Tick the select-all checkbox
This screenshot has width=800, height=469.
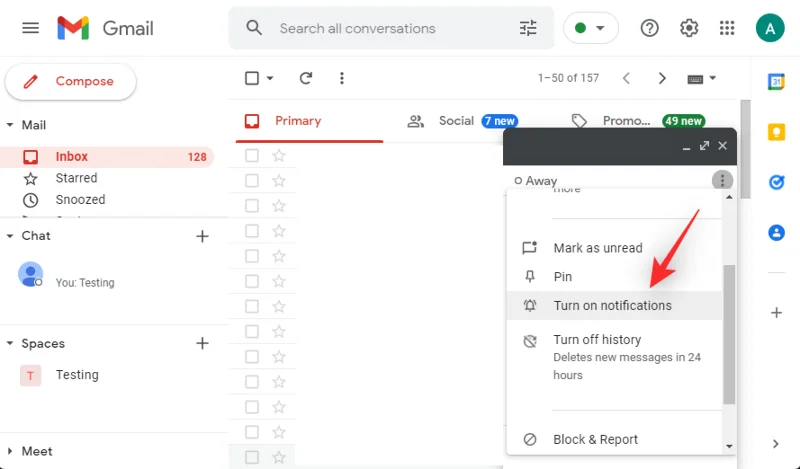(x=252, y=78)
